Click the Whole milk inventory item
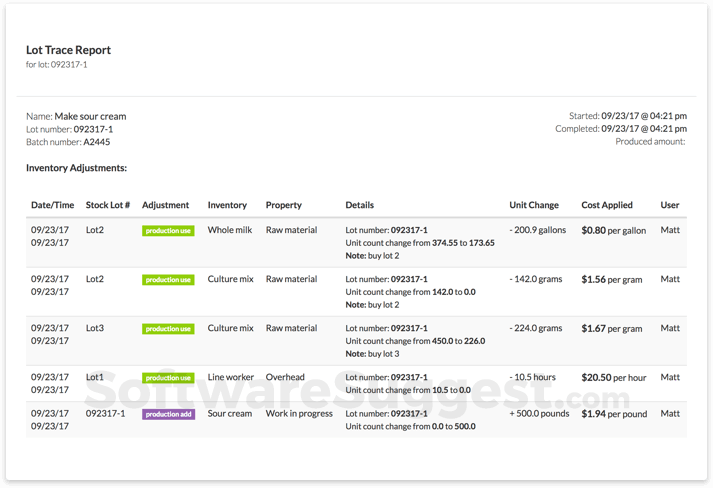The width and height of the screenshot is (713, 488). [x=232, y=230]
